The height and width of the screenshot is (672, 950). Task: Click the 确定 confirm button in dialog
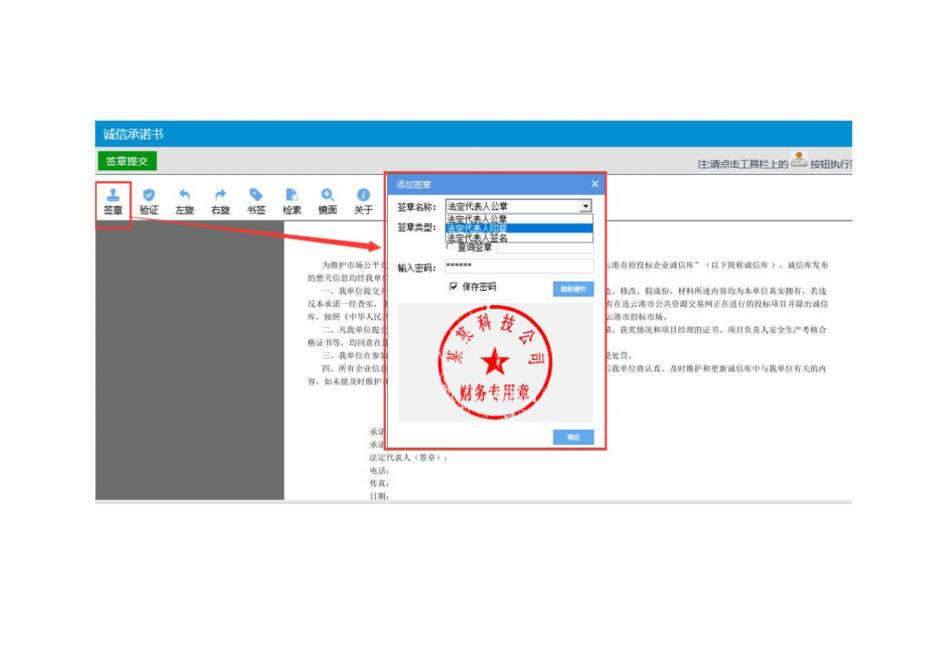pyautogui.click(x=573, y=437)
